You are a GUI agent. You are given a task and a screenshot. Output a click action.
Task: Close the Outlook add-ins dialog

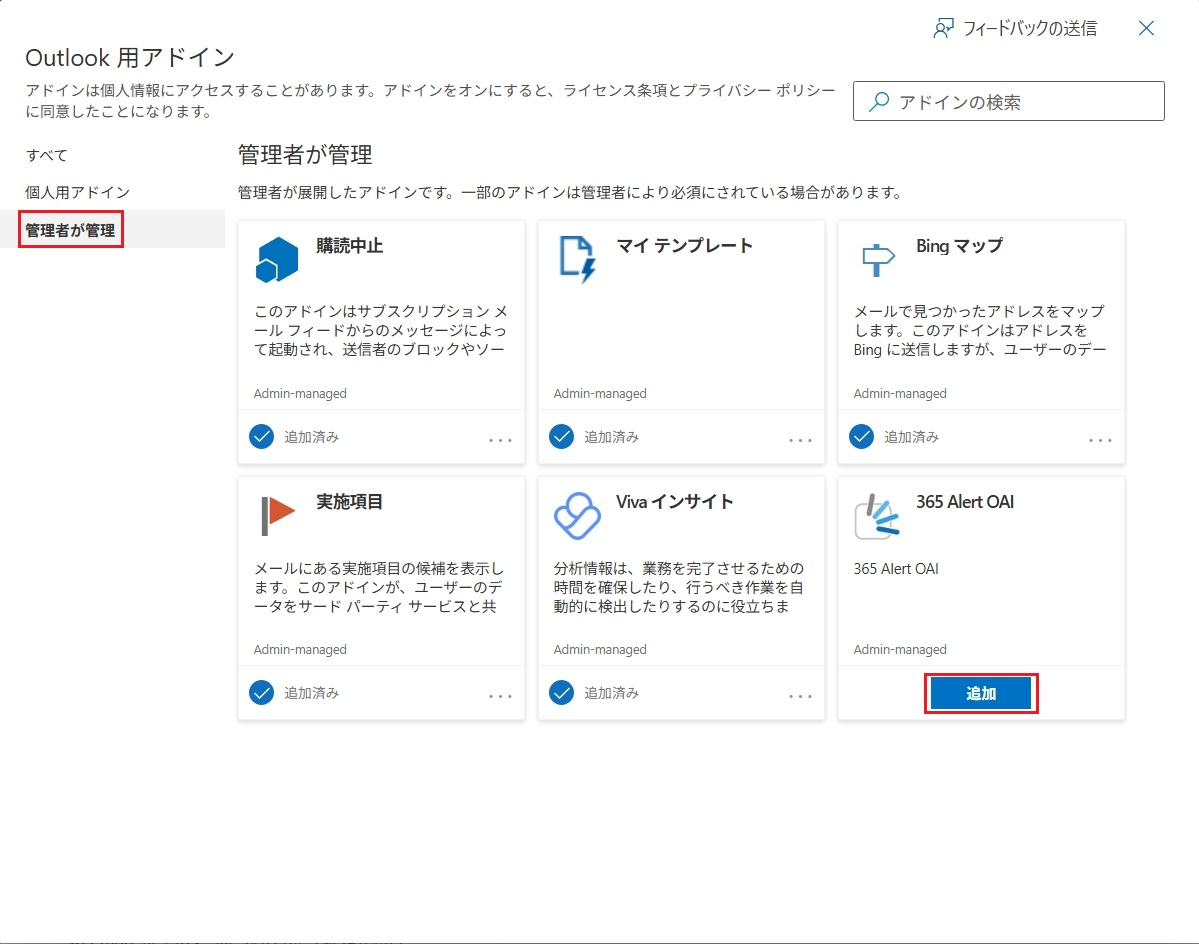click(1146, 28)
